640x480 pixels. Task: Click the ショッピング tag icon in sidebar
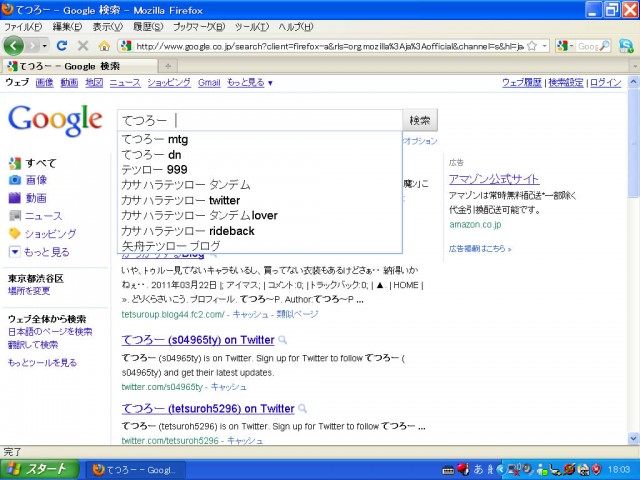pyautogui.click(x=15, y=233)
